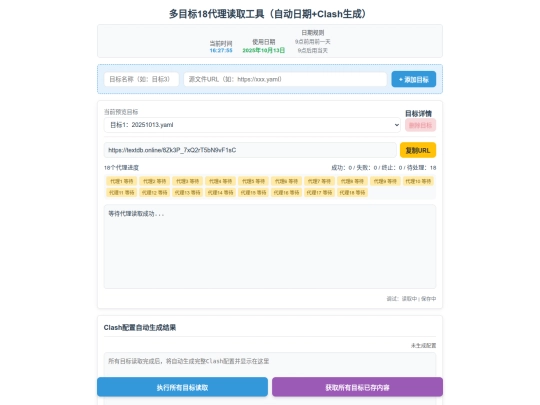Click the + 添加目标 button
The image size is (540, 405).
(414, 79)
